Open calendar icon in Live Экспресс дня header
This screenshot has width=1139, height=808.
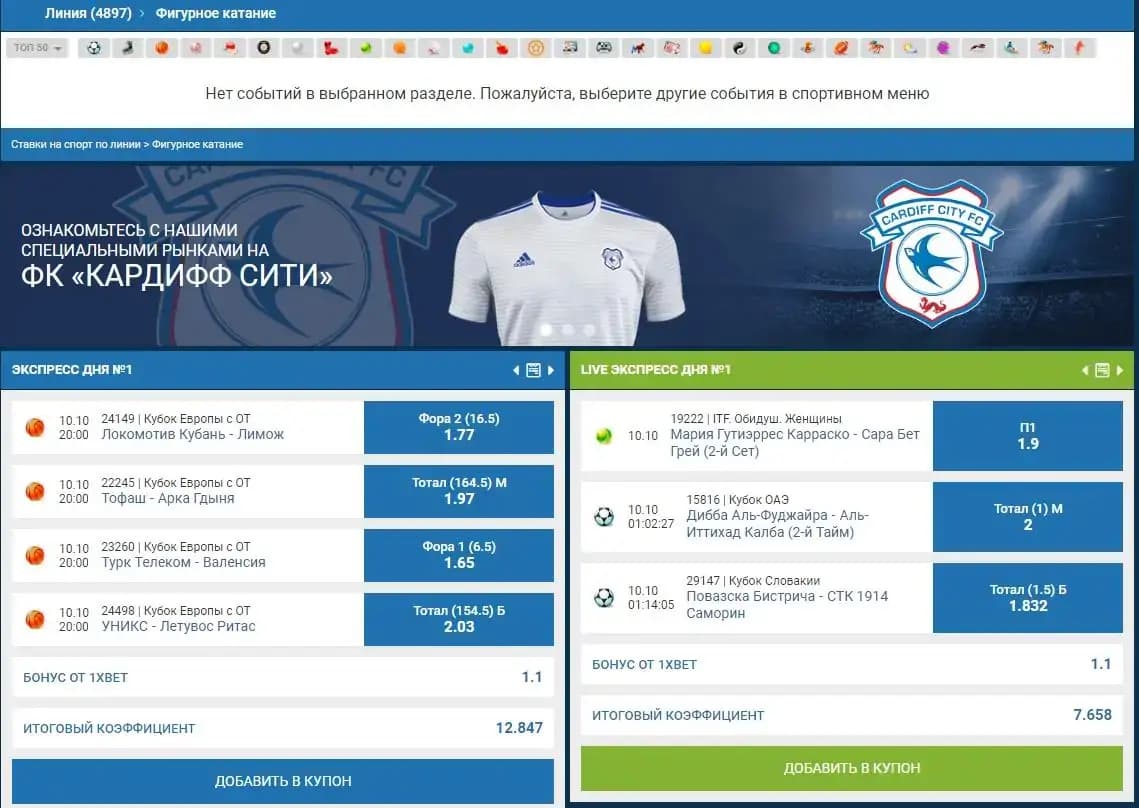pyautogui.click(x=1102, y=370)
